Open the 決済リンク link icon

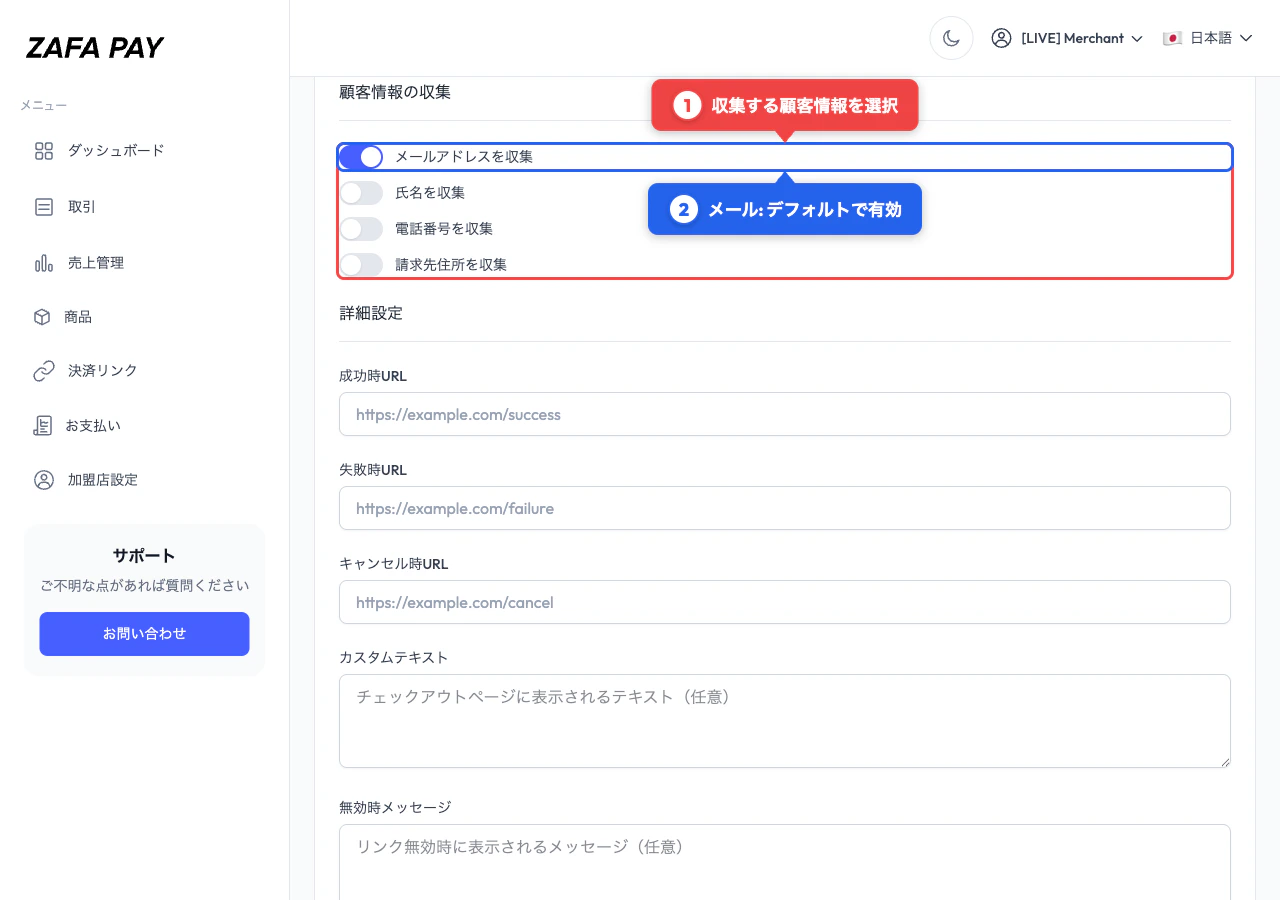(x=44, y=371)
